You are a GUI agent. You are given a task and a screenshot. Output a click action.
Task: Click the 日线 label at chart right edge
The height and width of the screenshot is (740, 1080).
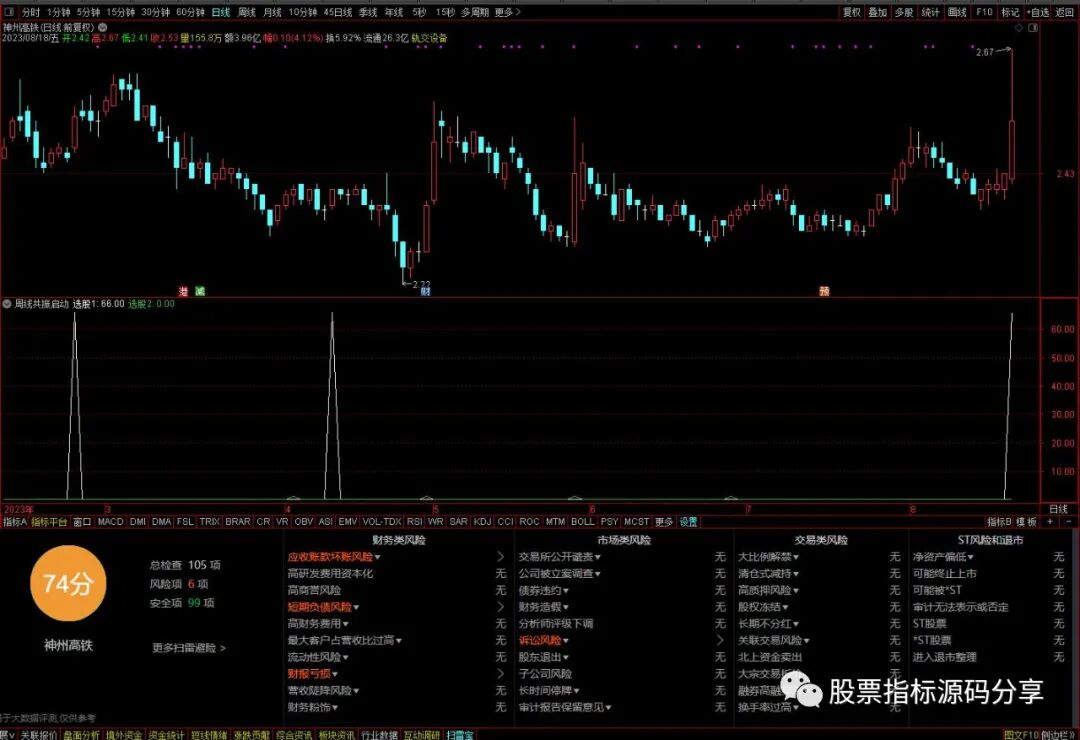1058,510
